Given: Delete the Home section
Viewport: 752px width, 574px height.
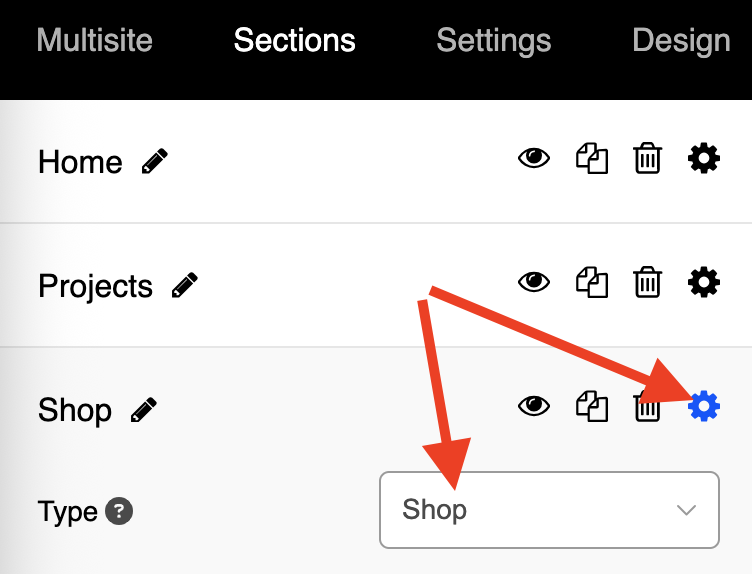Looking at the screenshot, I should (x=647, y=158).
